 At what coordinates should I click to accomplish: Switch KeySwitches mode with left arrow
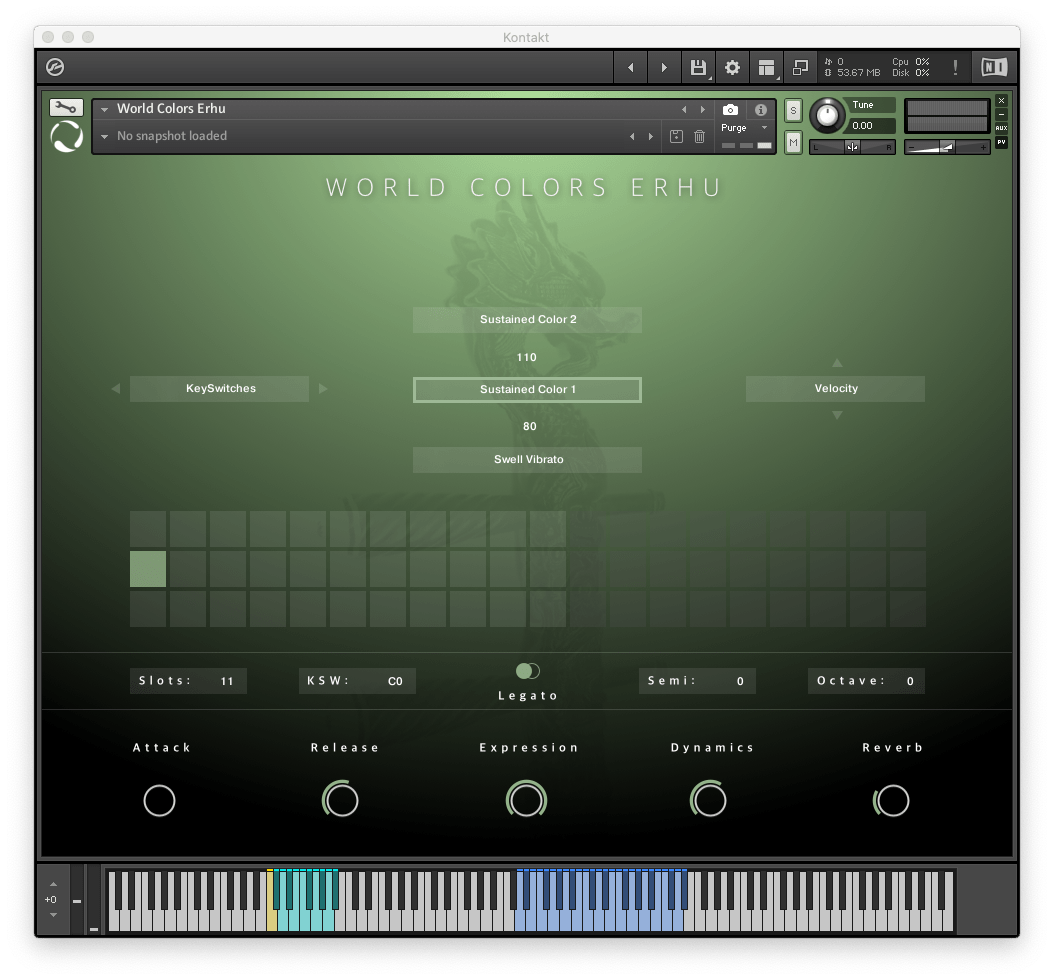click(x=116, y=389)
